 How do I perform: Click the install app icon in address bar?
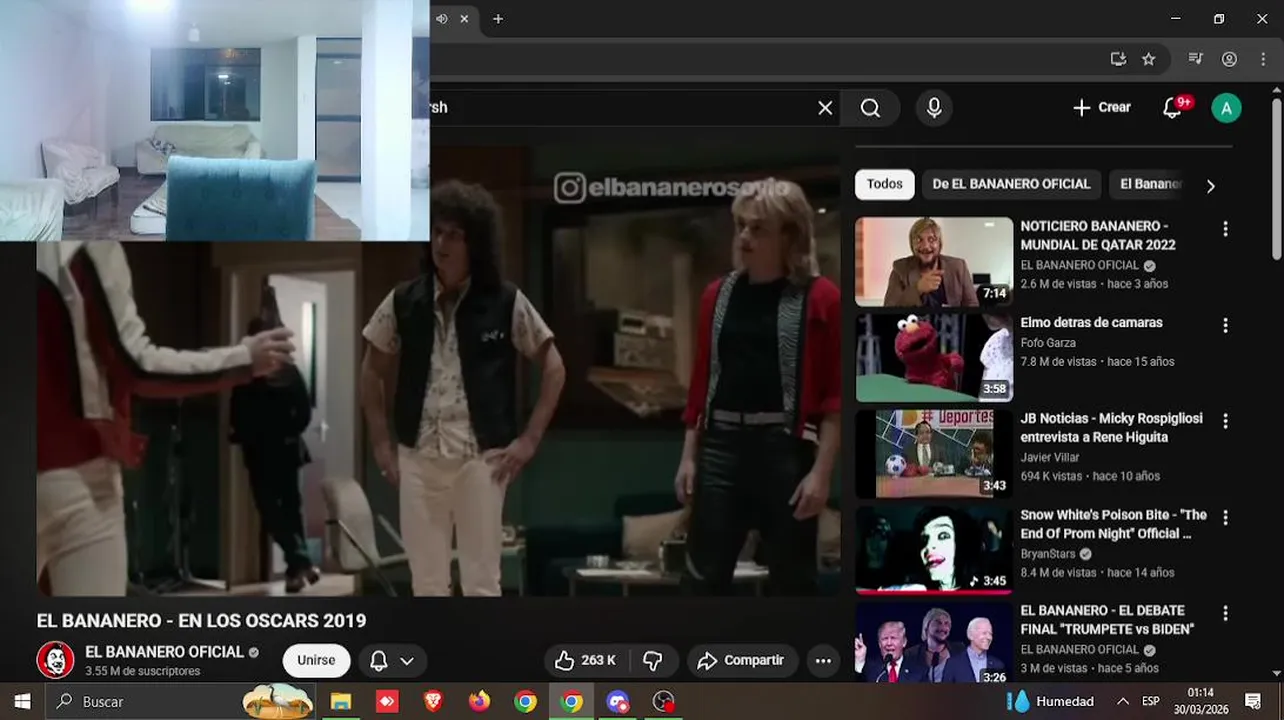pos(1118,59)
